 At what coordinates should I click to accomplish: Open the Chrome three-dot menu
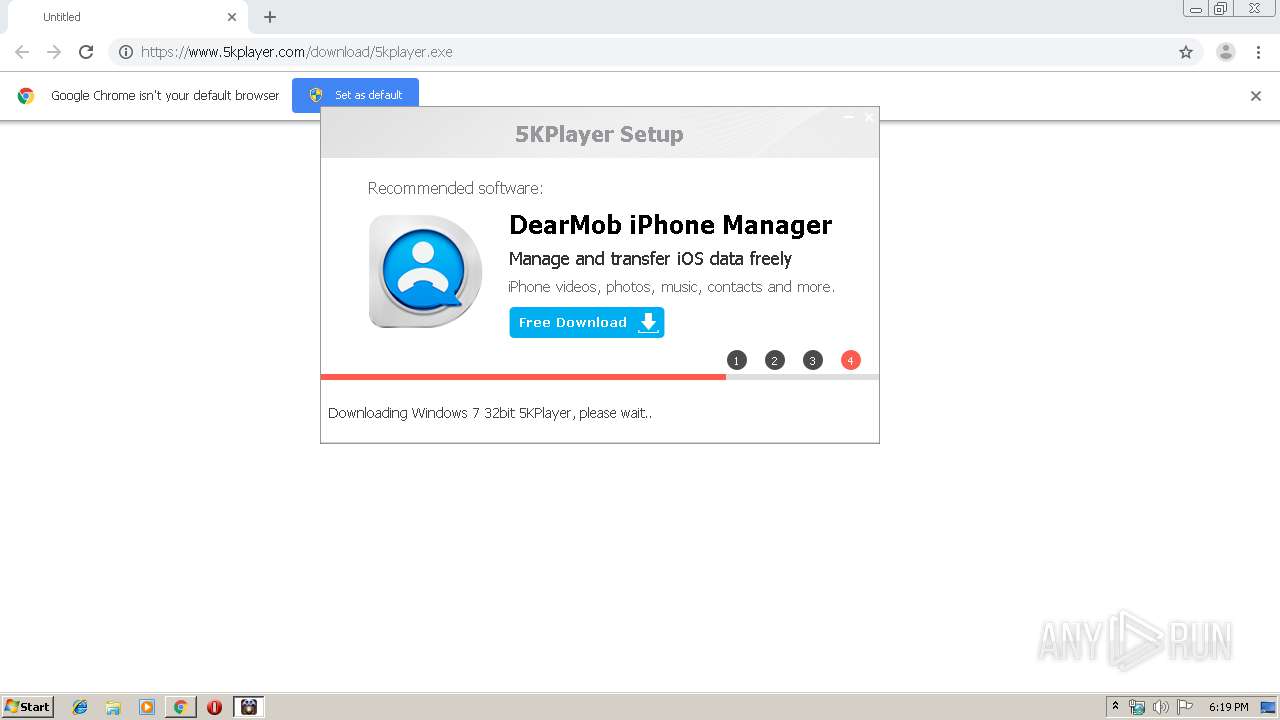pos(1258,52)
